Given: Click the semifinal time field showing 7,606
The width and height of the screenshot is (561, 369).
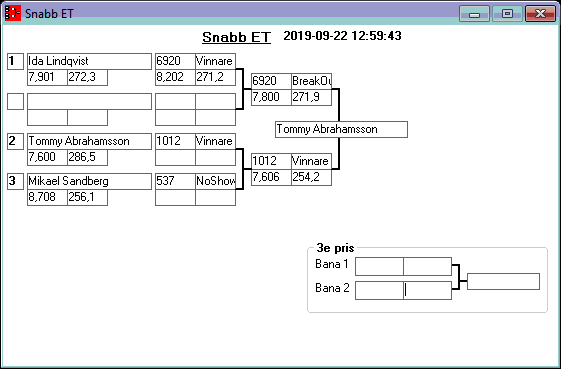Looking at the screenshot, I should (x=271, y=178).
